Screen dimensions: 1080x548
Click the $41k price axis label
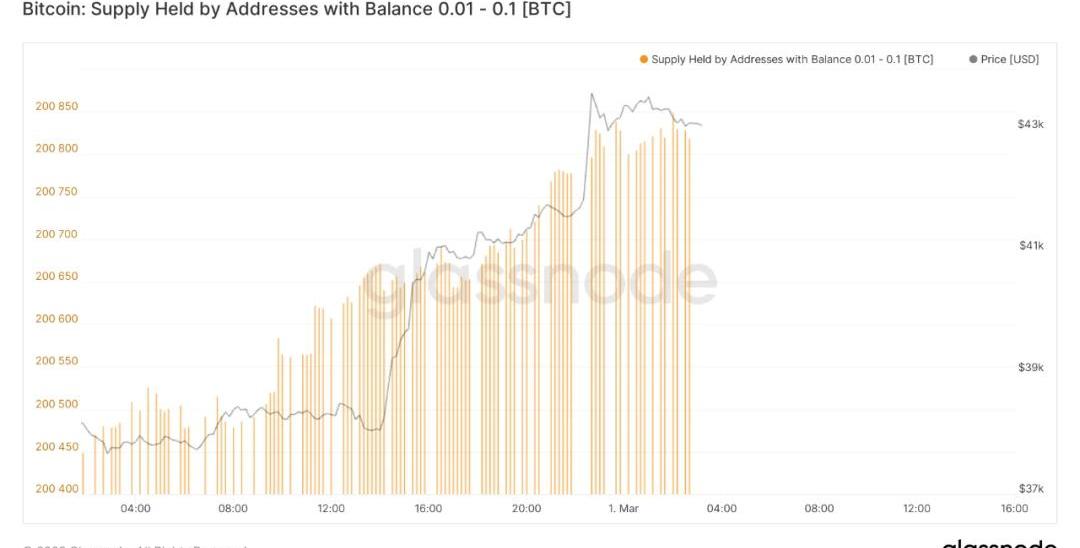(1031, 246)
